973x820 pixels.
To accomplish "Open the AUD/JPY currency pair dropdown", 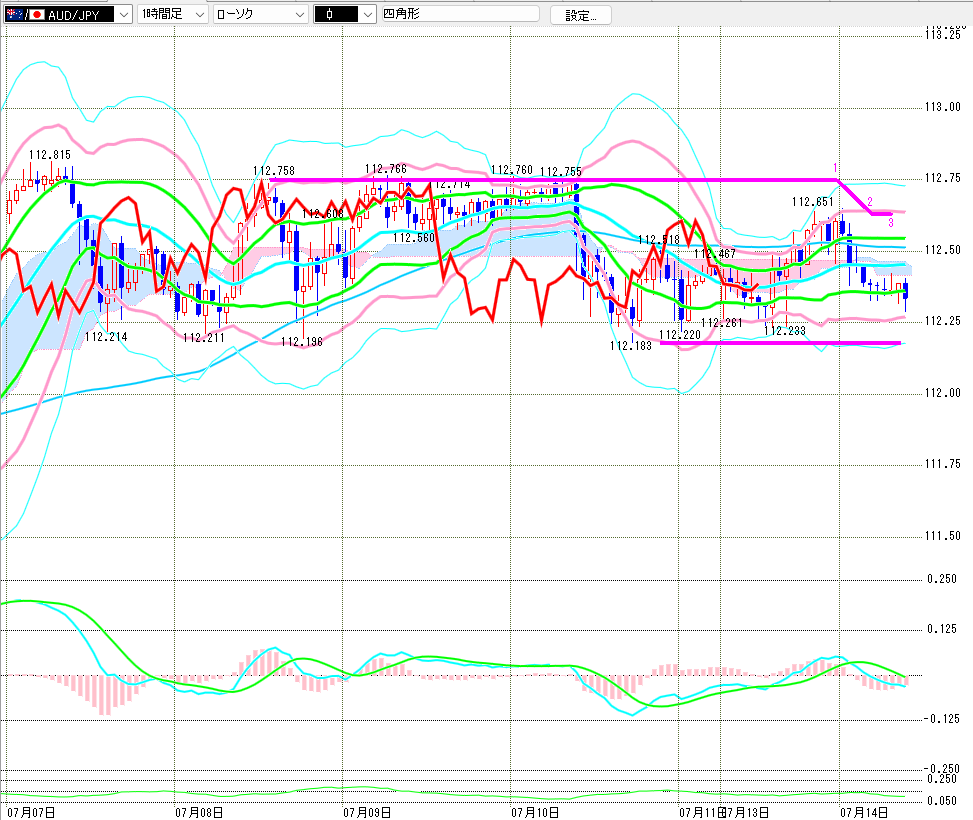I will [x=124, y=14].
